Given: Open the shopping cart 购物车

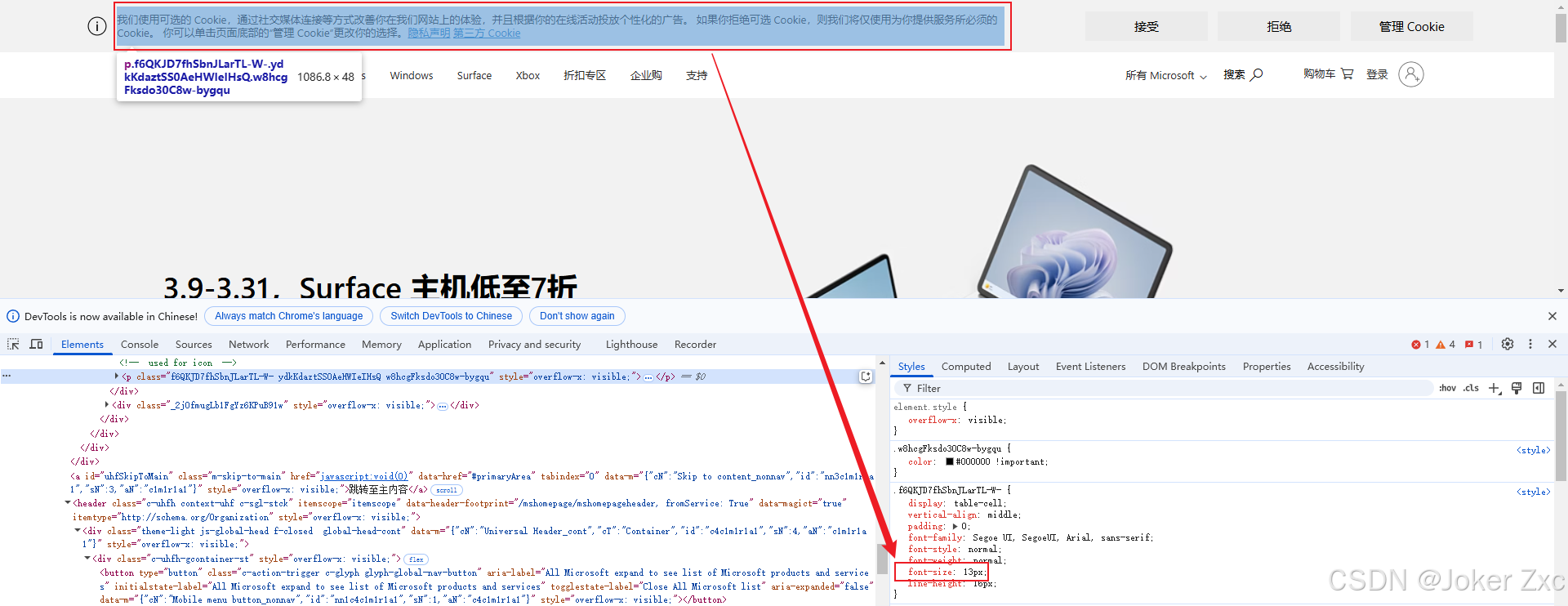Looking at the screenshot, I should coord(1328,74).
